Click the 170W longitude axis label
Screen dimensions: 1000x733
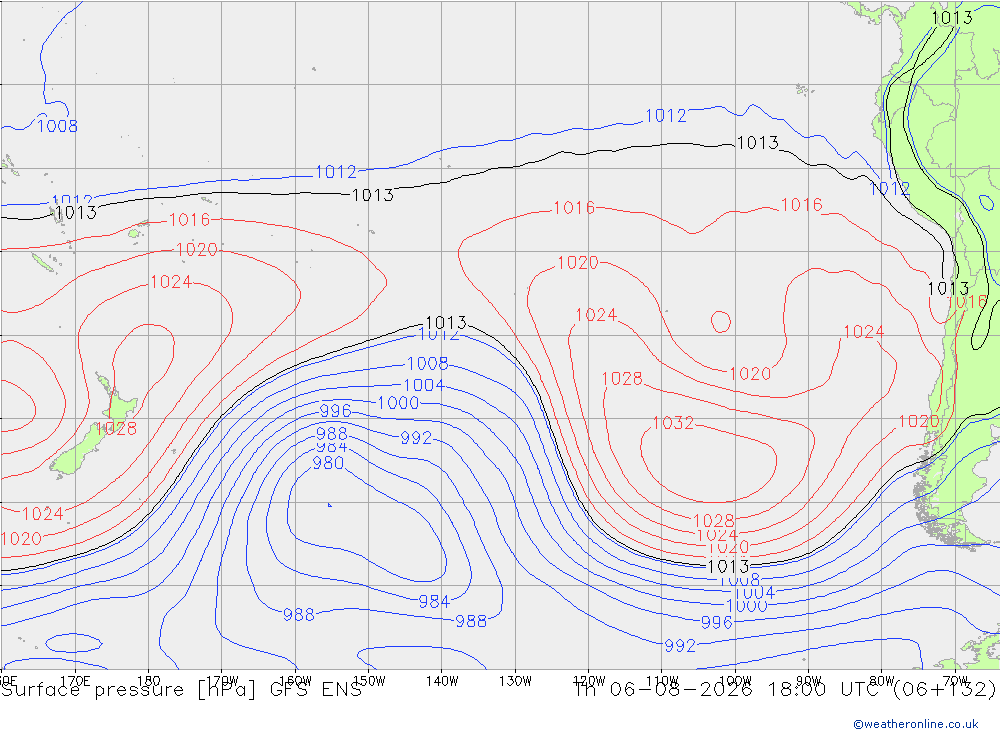222,681
